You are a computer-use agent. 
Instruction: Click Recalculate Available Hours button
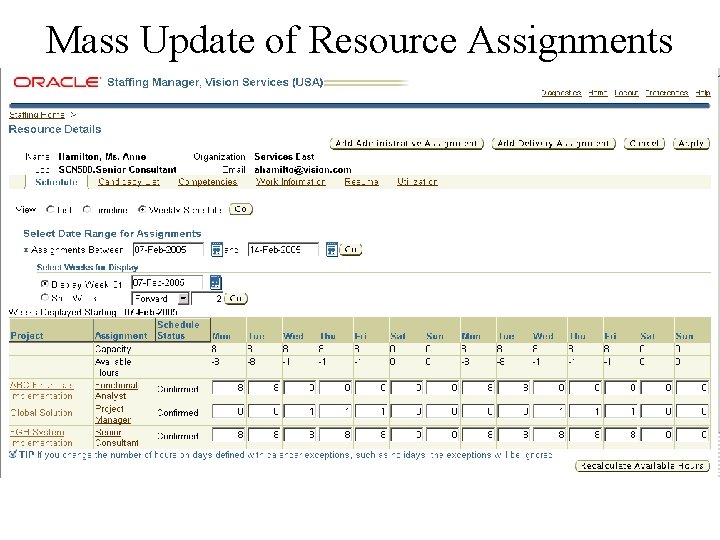pos(642,466)
